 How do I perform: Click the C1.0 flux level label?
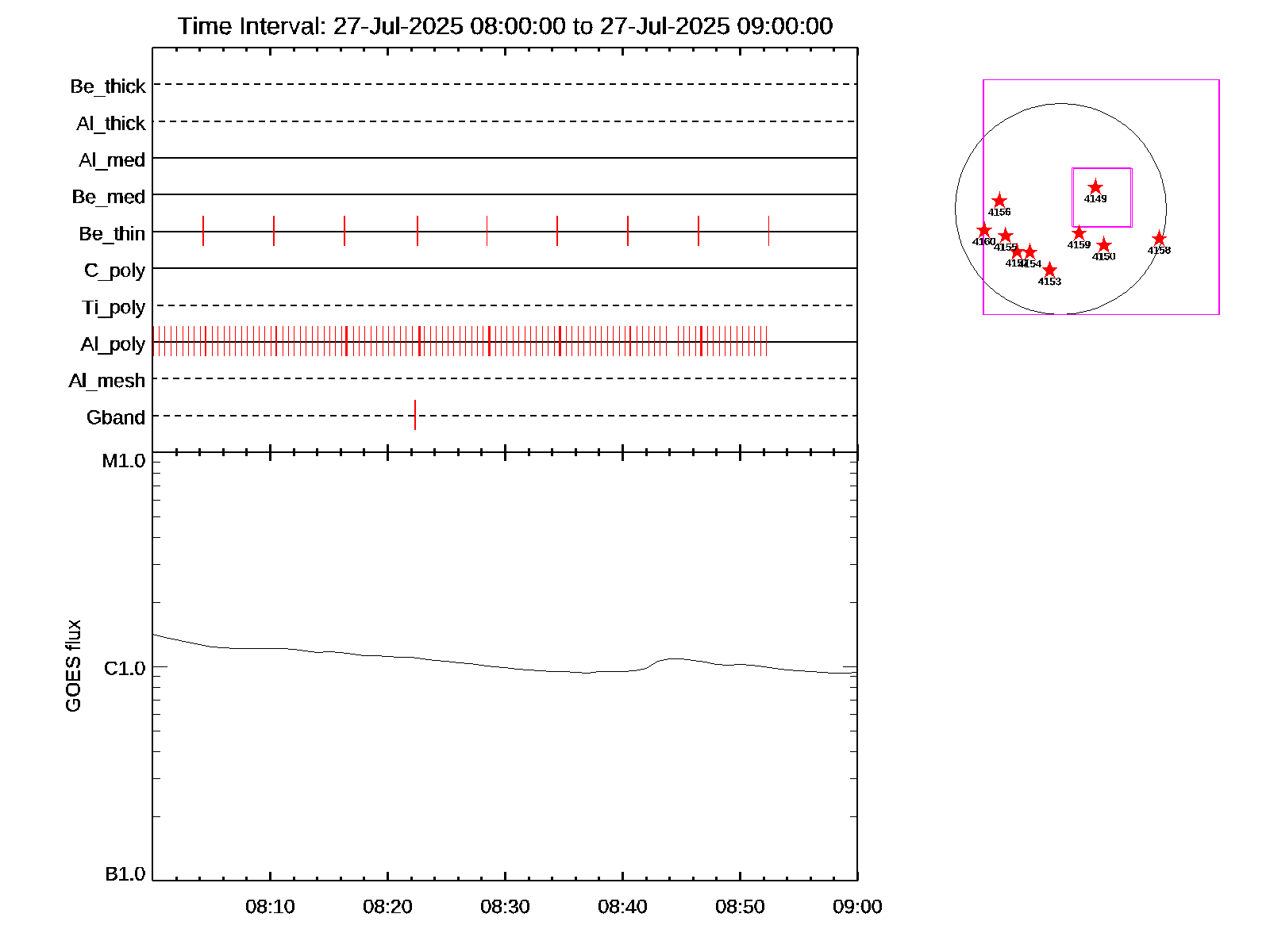pyautogui.click(x=125, y=669)
